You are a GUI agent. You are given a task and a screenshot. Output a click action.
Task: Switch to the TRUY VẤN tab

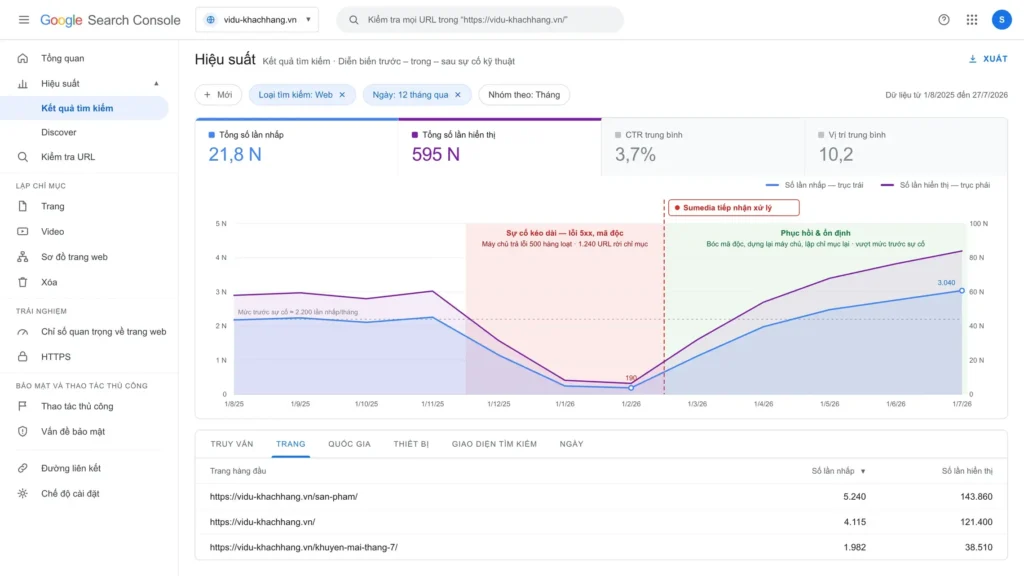point(232,444)
